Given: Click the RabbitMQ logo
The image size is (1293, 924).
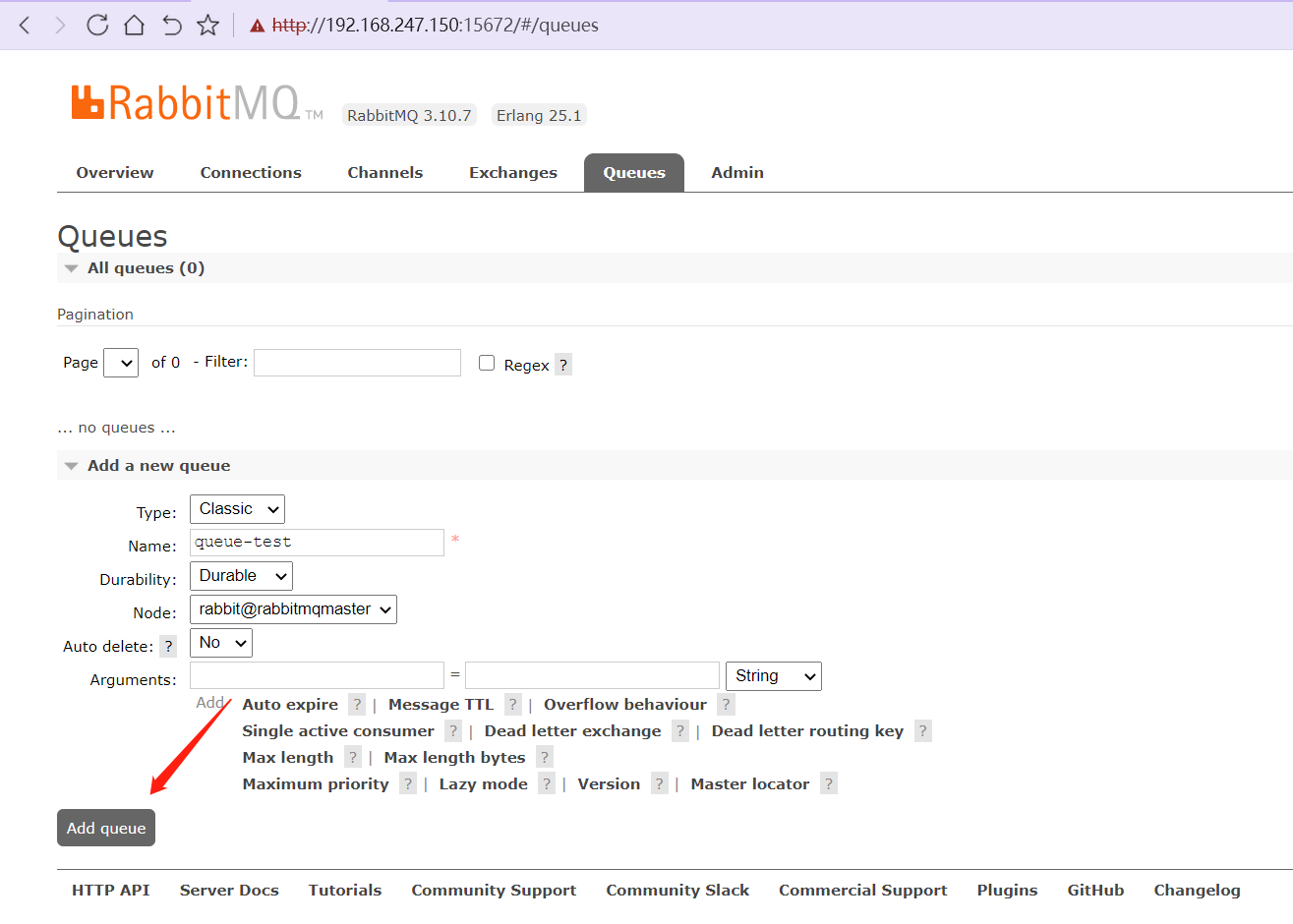Looking at the screenshot, I should [x=197, y=103].
